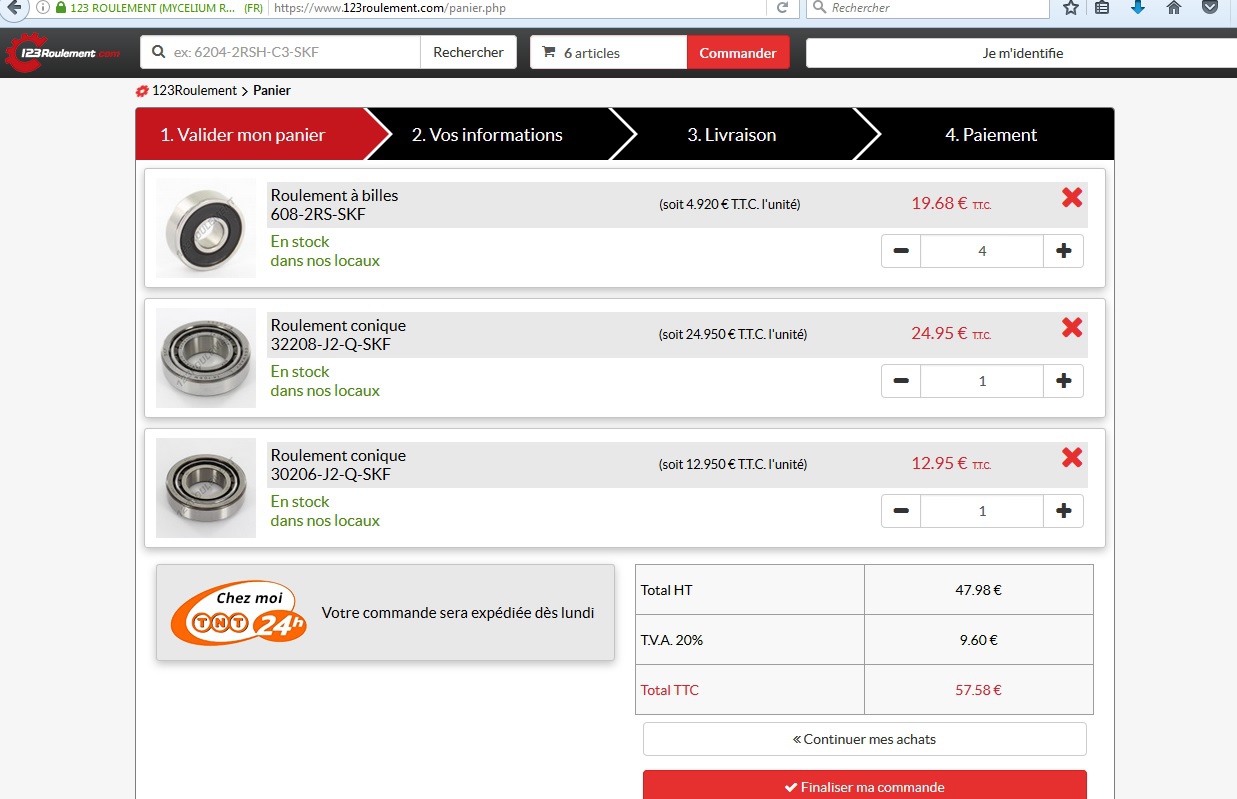The height and width of the screenshot is (799, 1237).
Task: Click the red Total TTC label cell
Action: (x=750, y=690)
